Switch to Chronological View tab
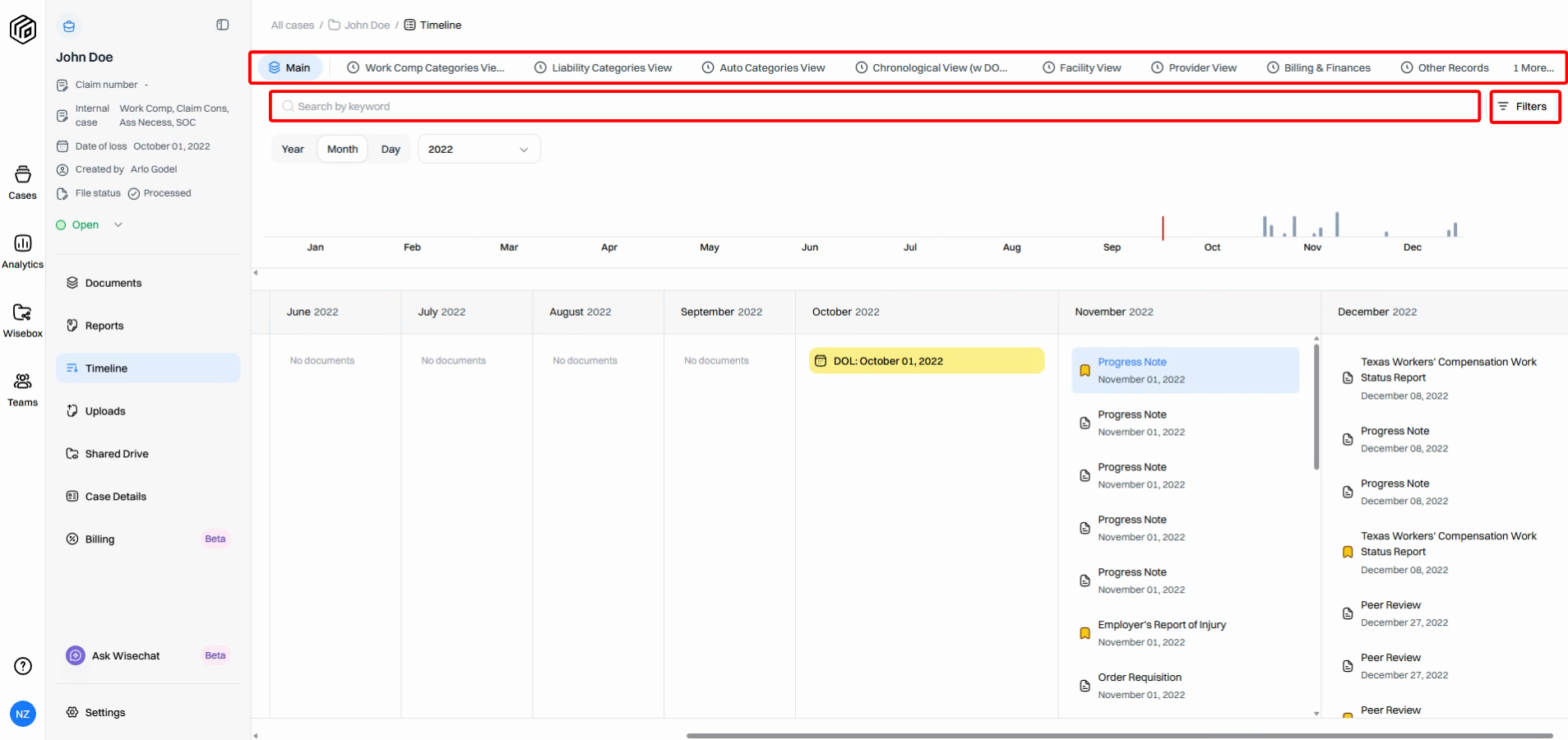Screen dimensions: 1568x740 pos(931,67)
